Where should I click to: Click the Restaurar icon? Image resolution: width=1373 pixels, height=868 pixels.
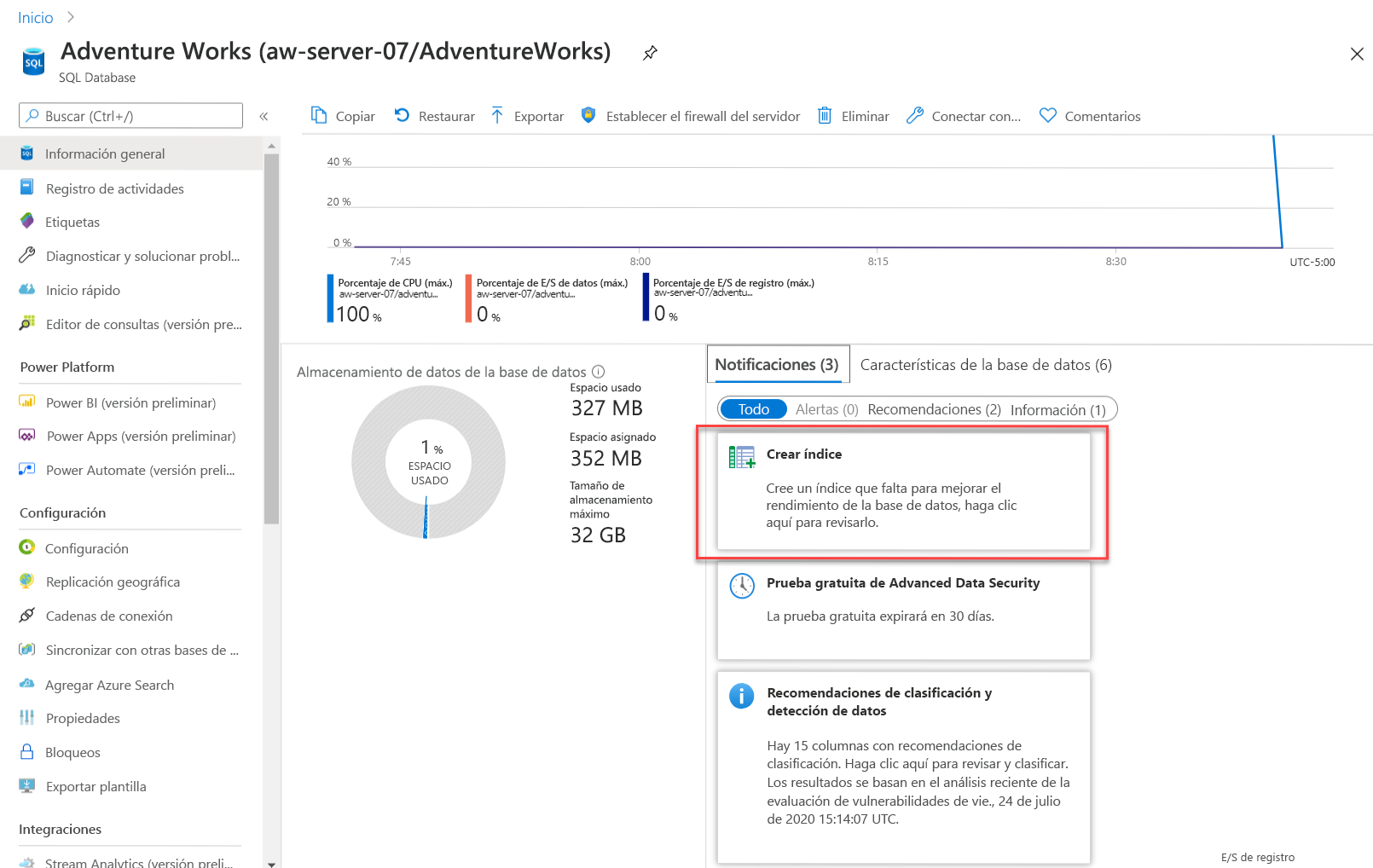click(402, 115)
